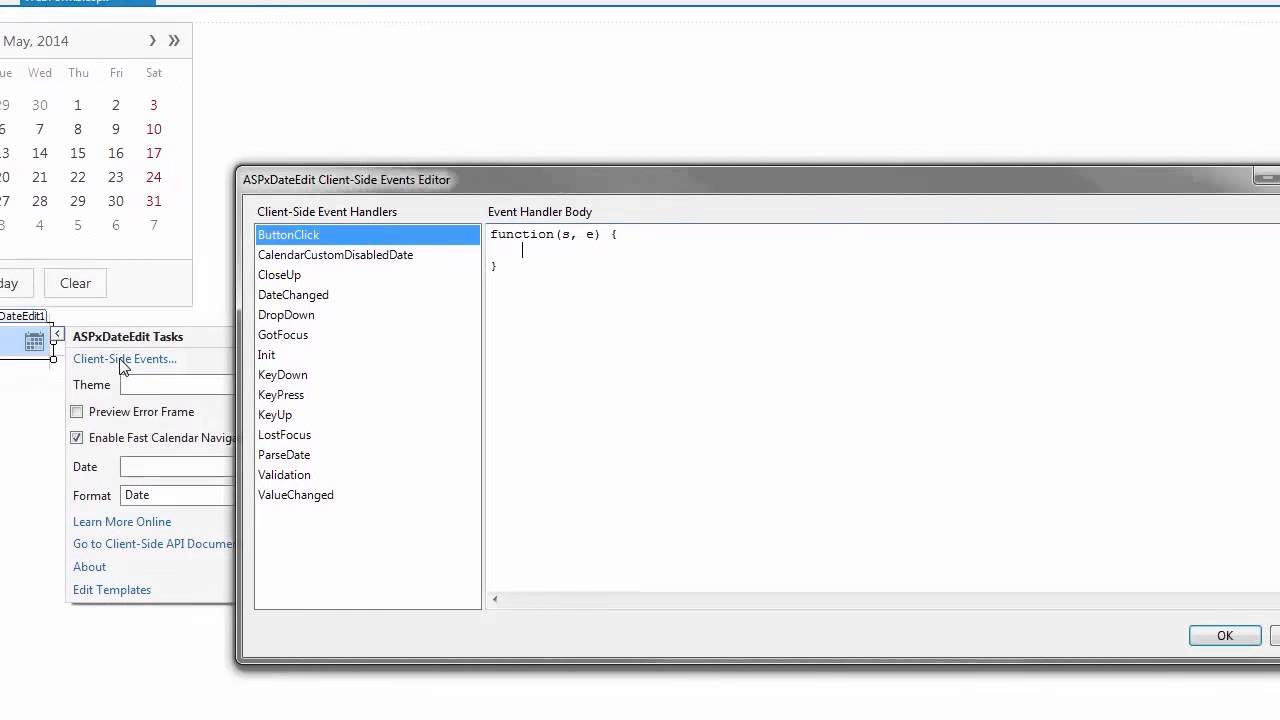The width and height of the screenshot is (1280, 720).
Task: Open the Theme dropdown field
Action: coord(177,385)
